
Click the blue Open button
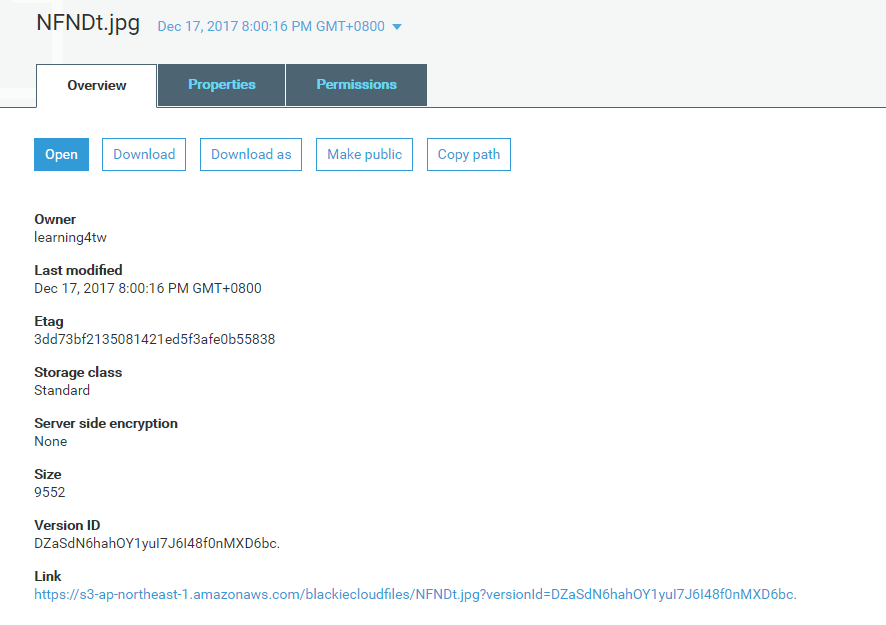click(x=61, y=155)
